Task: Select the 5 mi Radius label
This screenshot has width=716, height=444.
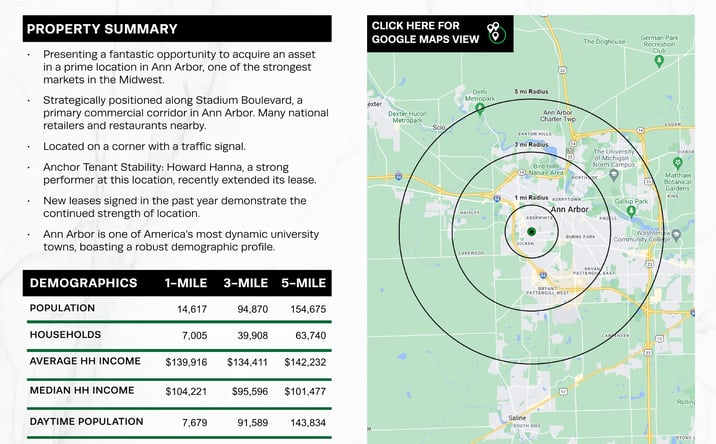Action: tap(531, 91)
